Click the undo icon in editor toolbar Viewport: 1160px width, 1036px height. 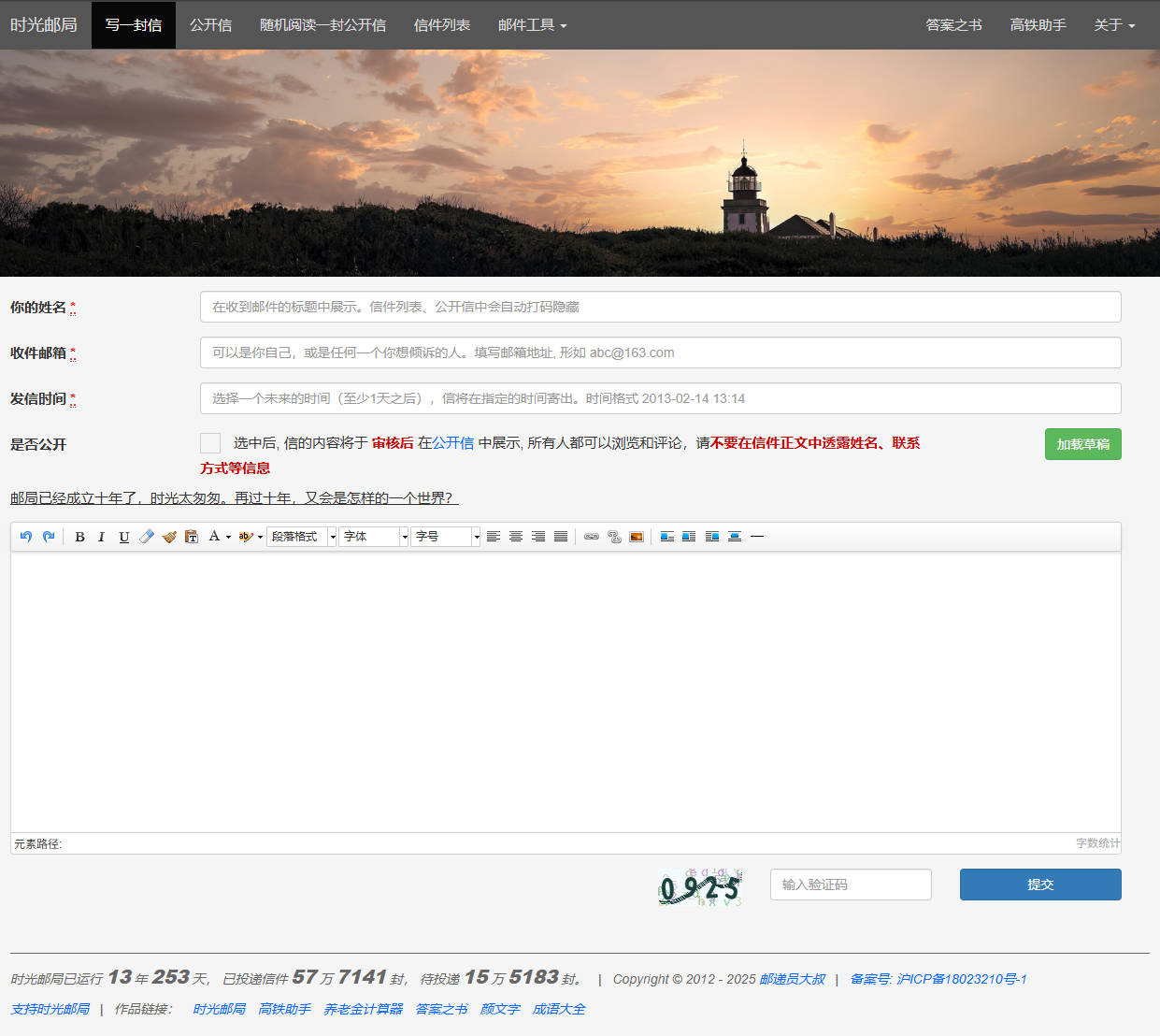[x=26, y=537]
